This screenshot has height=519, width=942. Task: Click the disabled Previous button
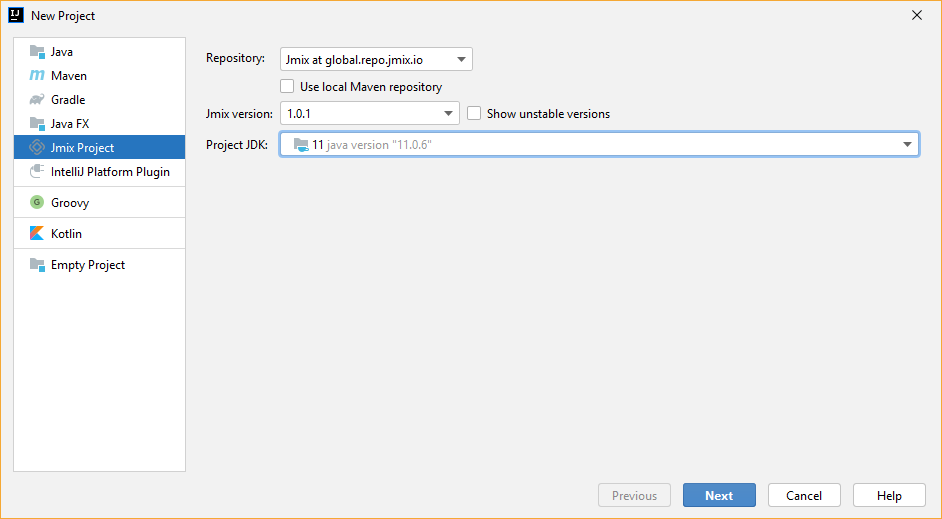(634, 496)
